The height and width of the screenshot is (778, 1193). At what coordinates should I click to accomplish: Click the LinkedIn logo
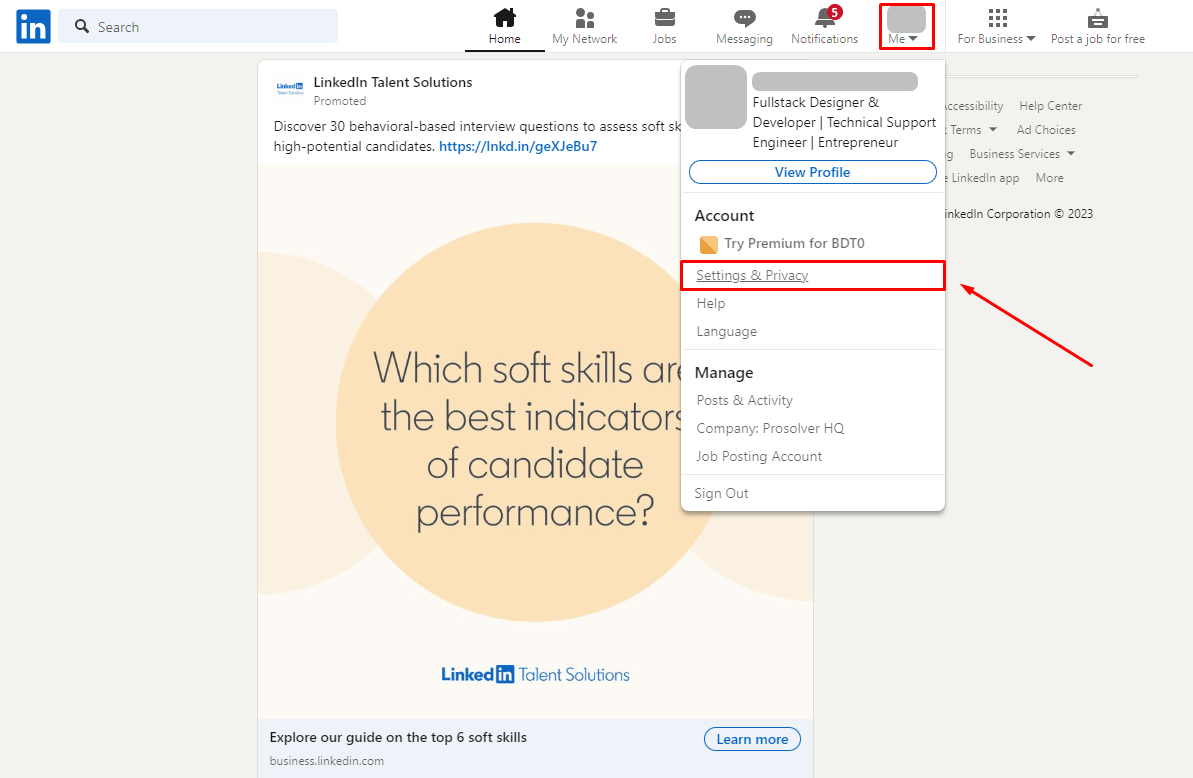coord(33,26)
